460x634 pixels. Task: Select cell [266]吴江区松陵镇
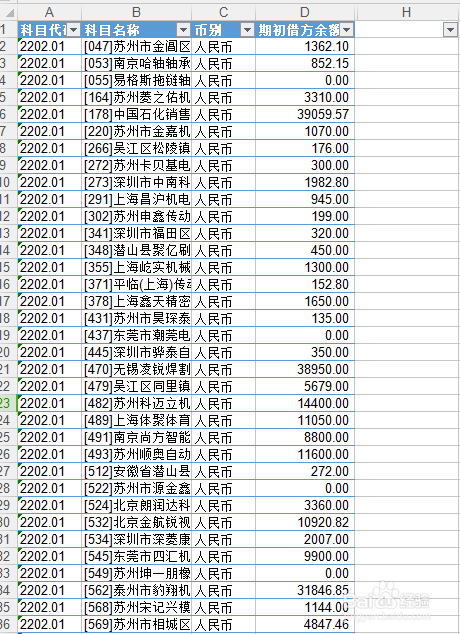[x=136, y=148]
